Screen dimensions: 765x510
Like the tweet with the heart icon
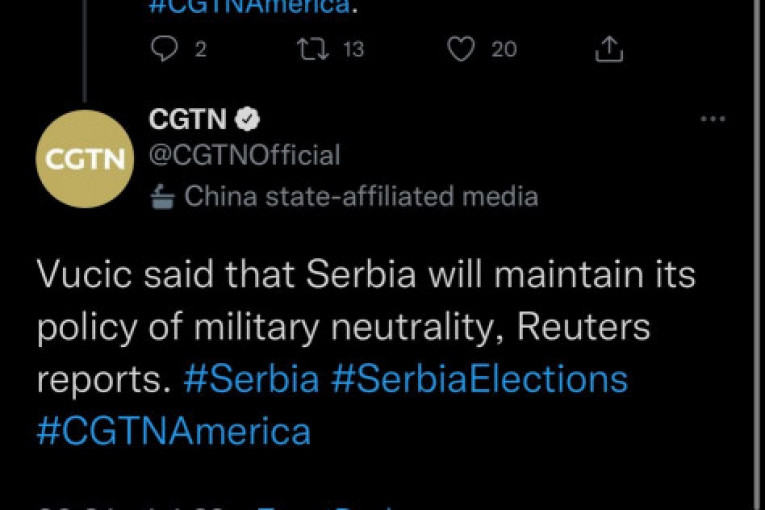tap(460, 49)
